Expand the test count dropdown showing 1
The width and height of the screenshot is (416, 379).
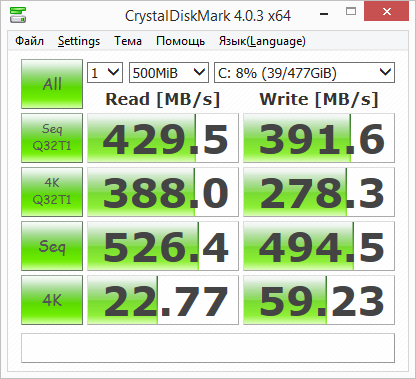(x=105, y=72)
